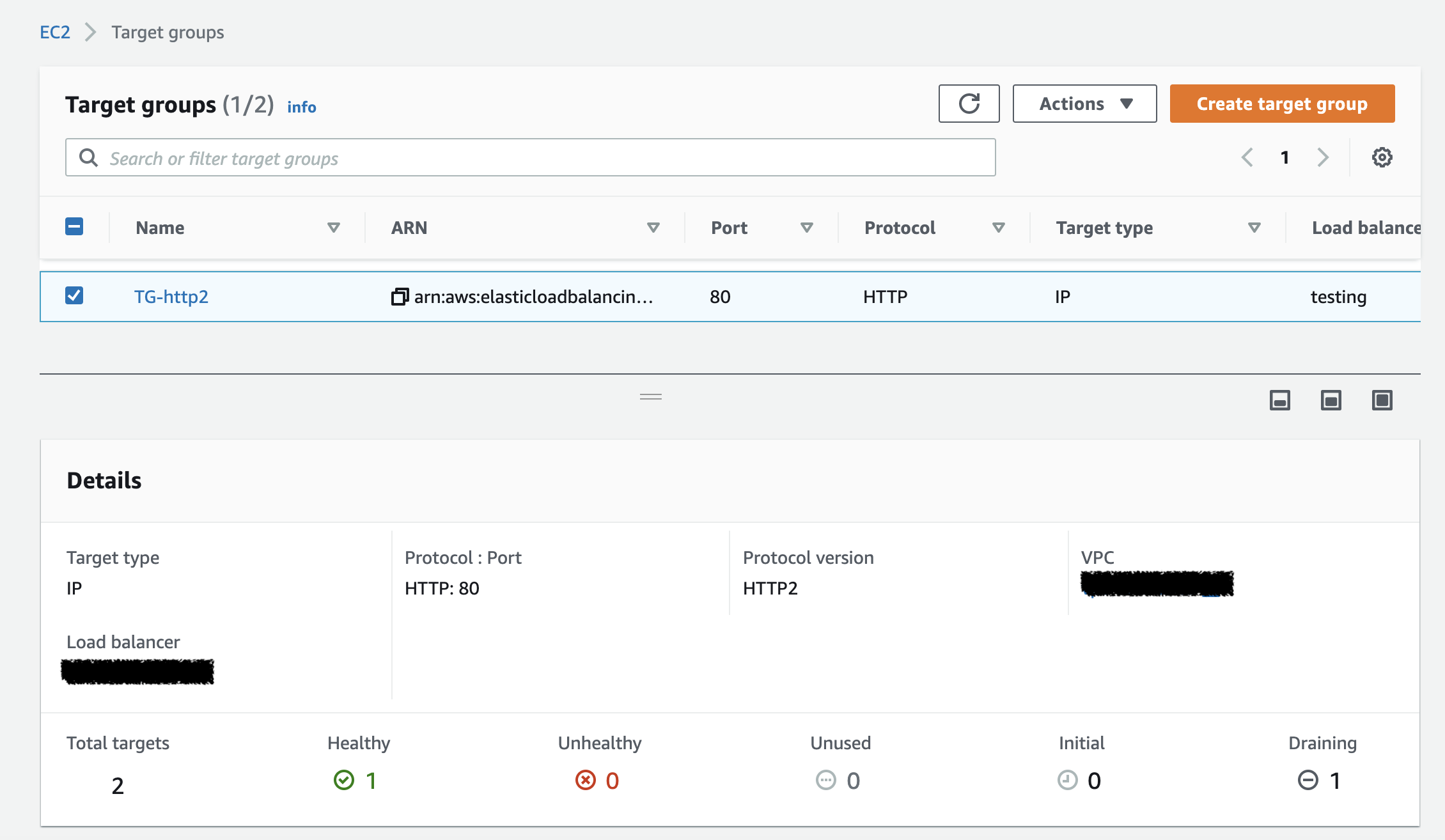Click the Target groups breadcrumb label
Image resolution: width=1445 pixels, height=840 pixels.
pyautogui.click(x=167, y=32)
